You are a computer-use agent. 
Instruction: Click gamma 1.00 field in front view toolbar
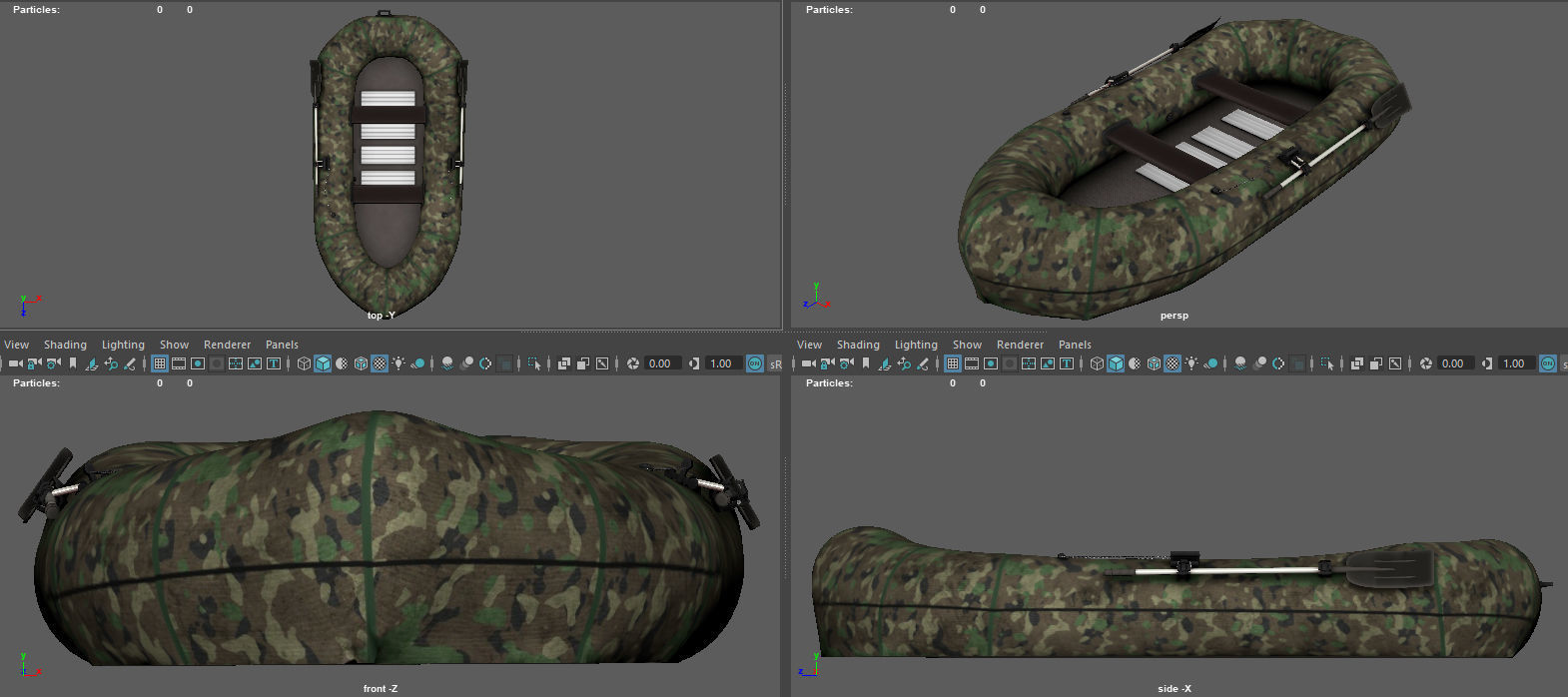(x=723, y=363)
